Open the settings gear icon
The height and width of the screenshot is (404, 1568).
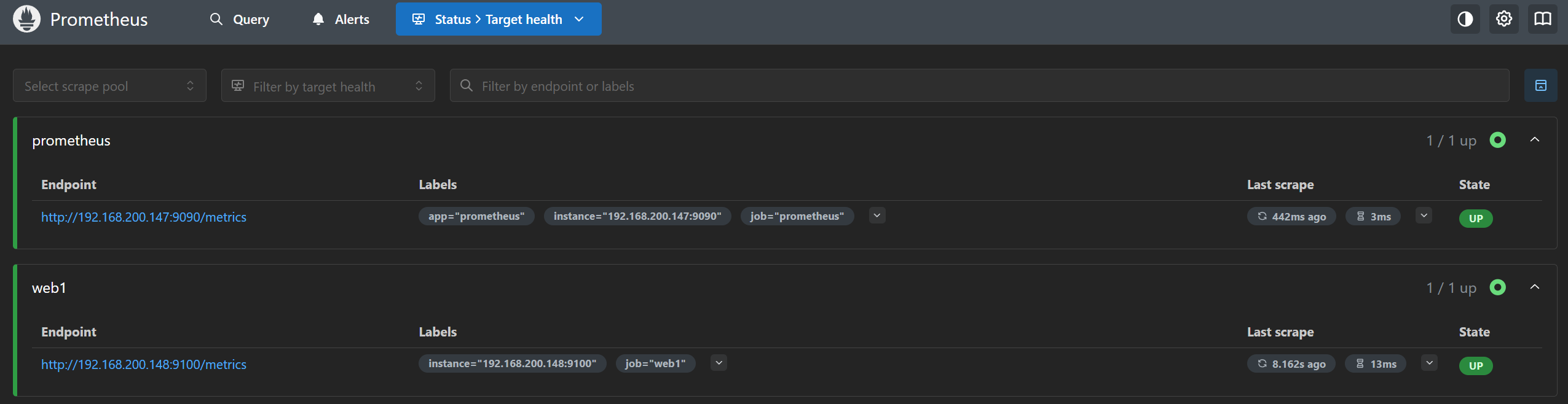1504,19
